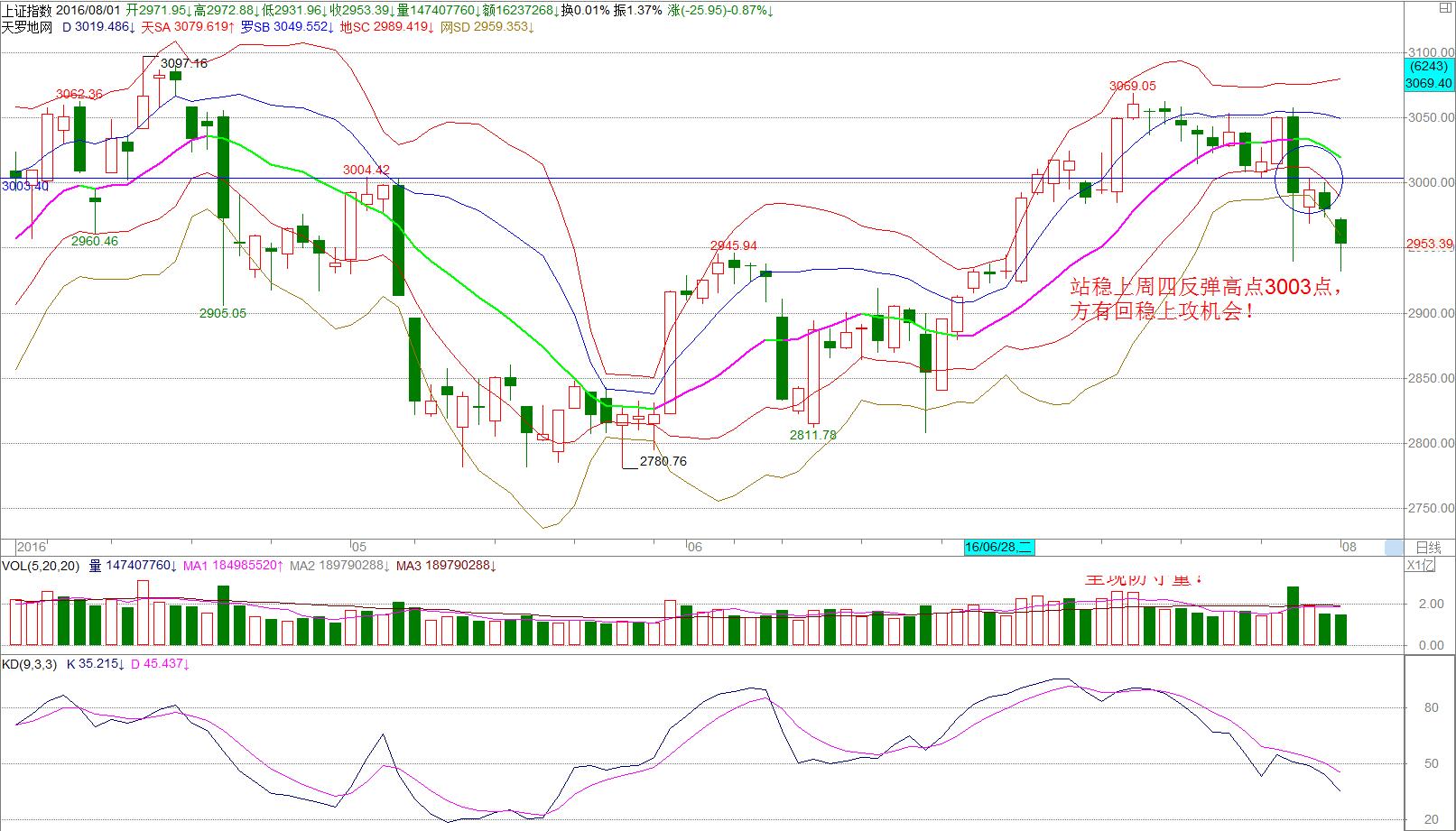Screen dimensions: 1456x831
Task: Click the 罗SB 3049.552 value
Action: click(289, 27)
